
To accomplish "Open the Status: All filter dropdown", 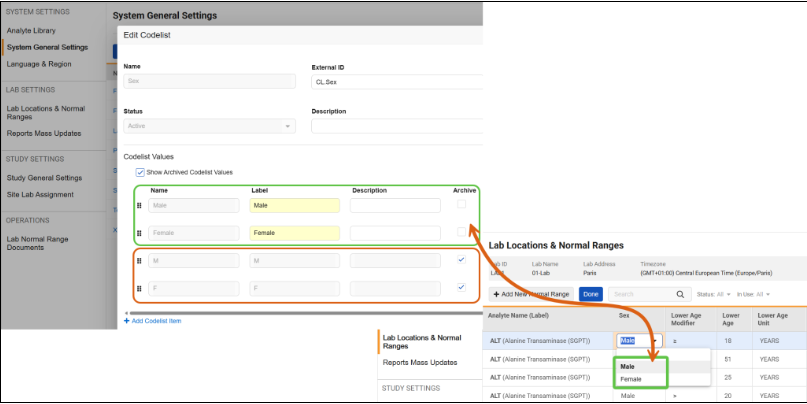I will [x=713, y=294].
